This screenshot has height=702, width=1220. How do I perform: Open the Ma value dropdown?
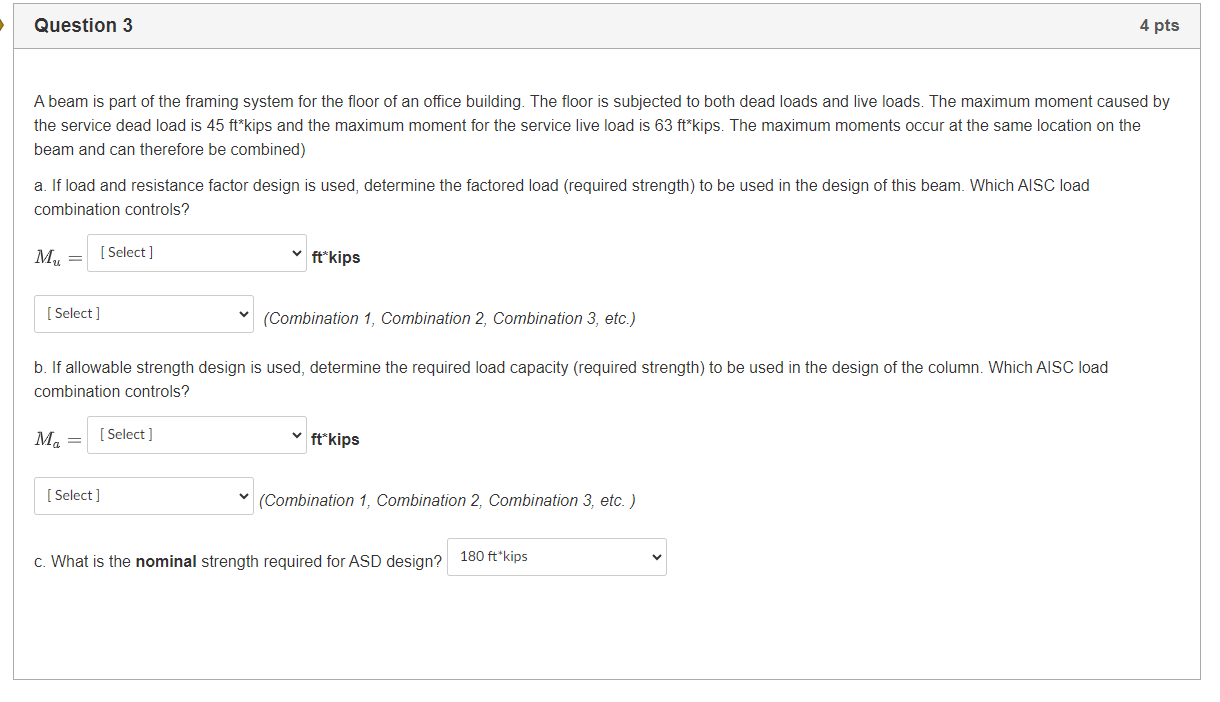click(x=196, y=434)
